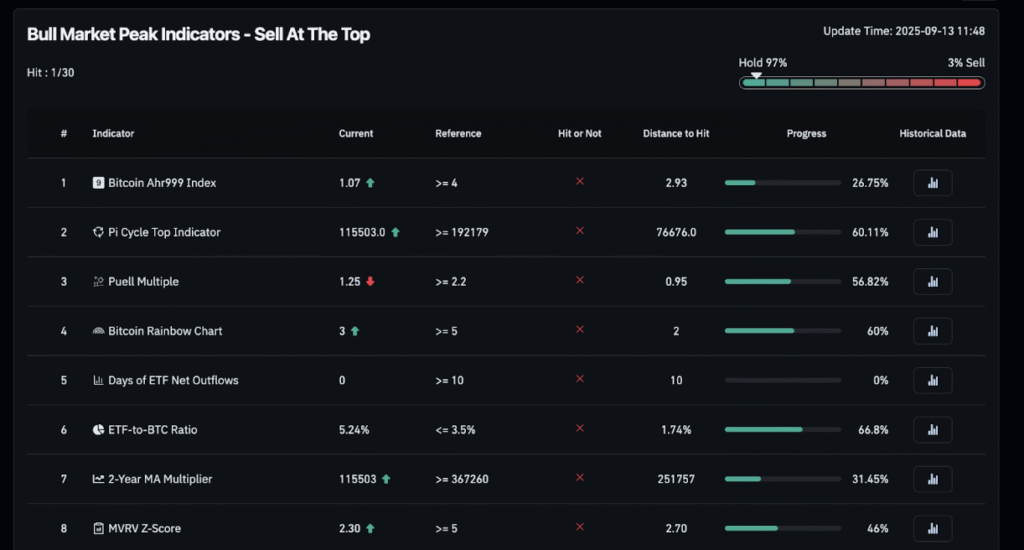
Task: Open the Pi Cycle Top Indicator link
Action: [164, 233]
